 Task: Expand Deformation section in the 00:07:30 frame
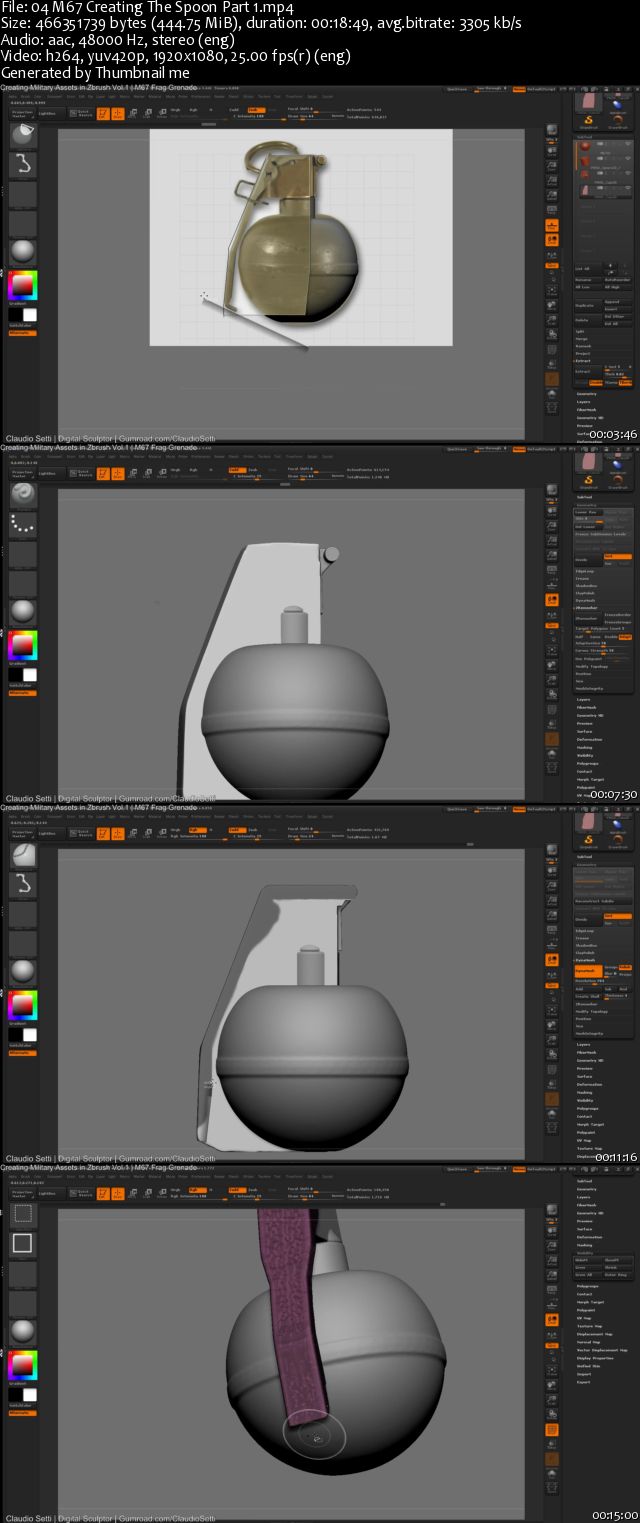[x=589, y=740]
